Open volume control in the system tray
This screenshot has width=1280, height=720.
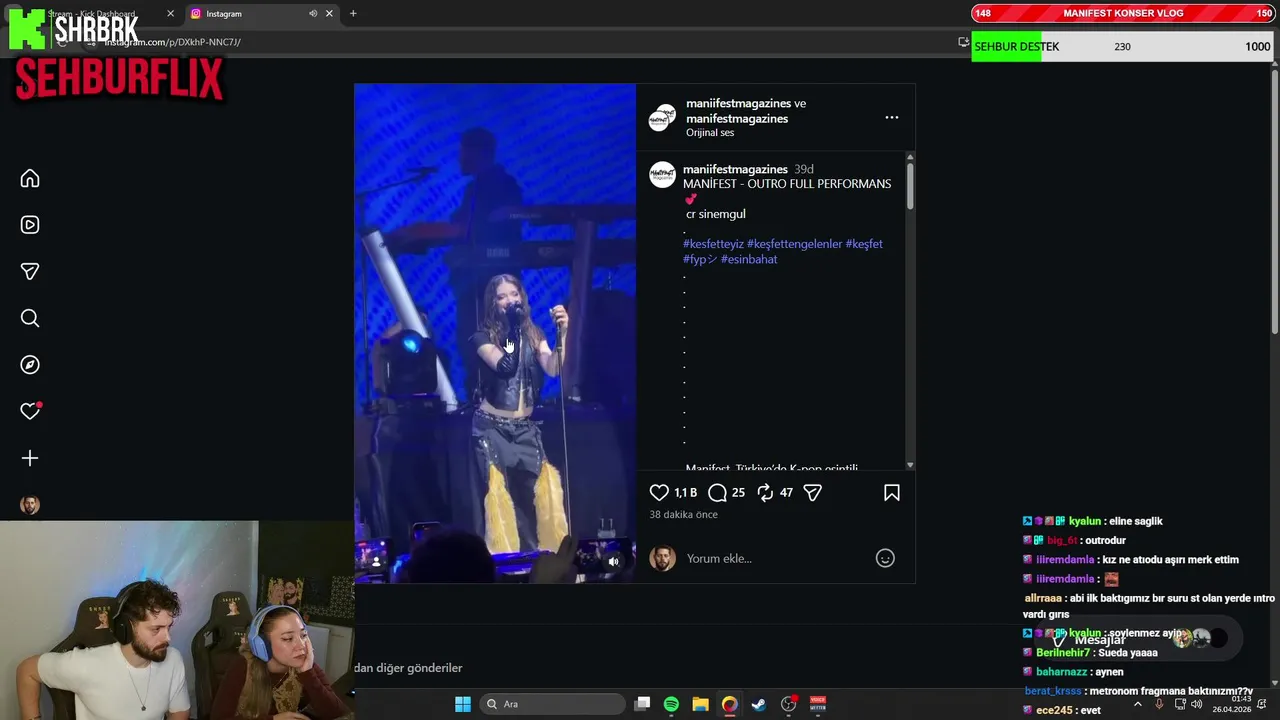[1196, 704]
